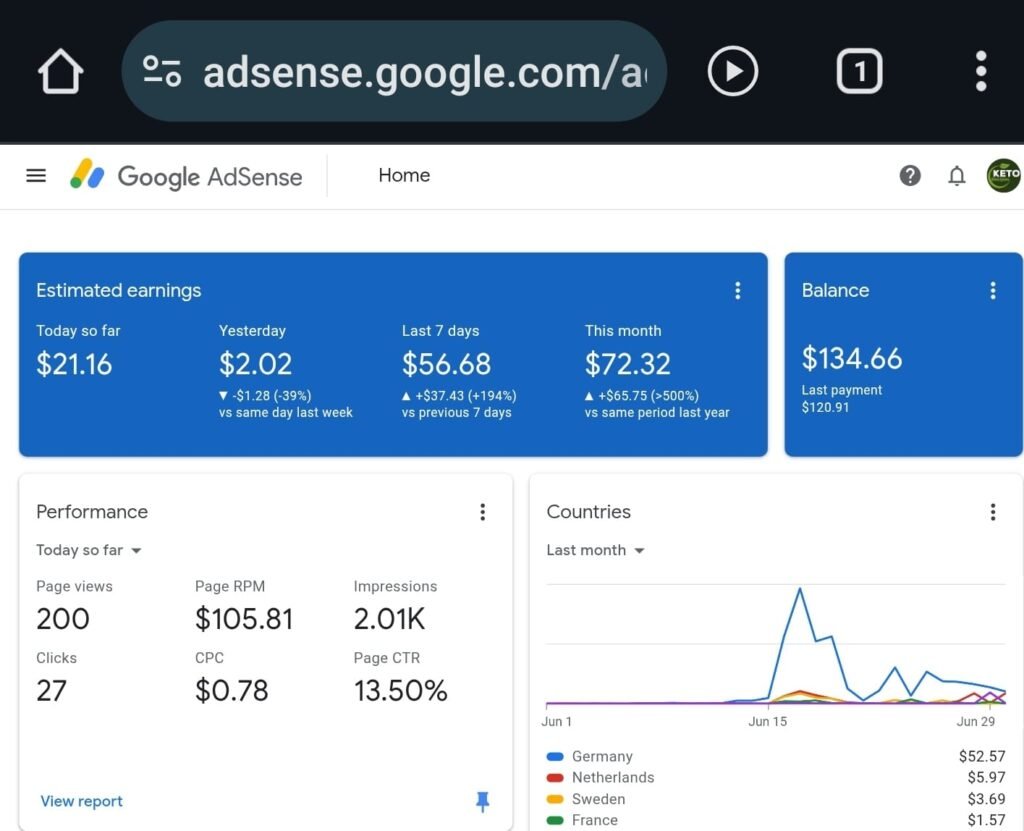Open the Help question mark icon
This screenshot has width=1024, height=831.
[910, 175]
